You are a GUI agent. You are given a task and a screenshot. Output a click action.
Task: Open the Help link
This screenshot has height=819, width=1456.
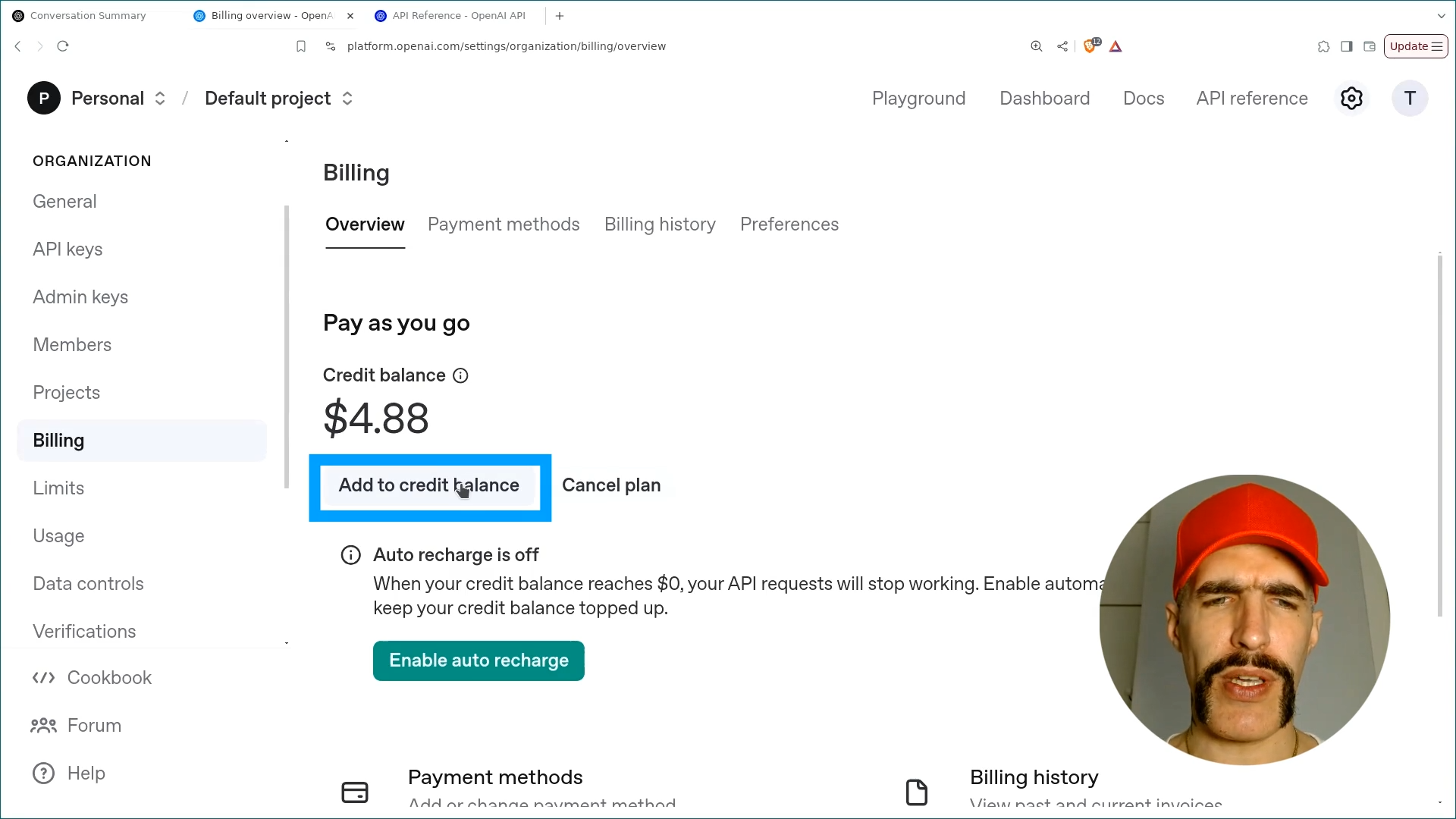tap(69, 773)
